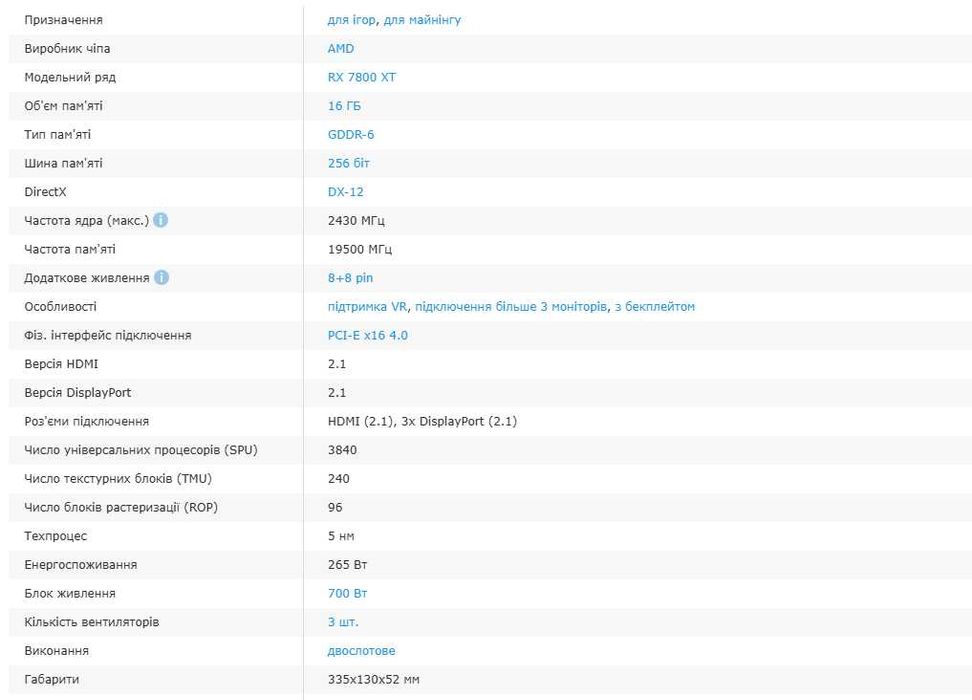Select the 700 Вт power supply link

coord(348,593)
